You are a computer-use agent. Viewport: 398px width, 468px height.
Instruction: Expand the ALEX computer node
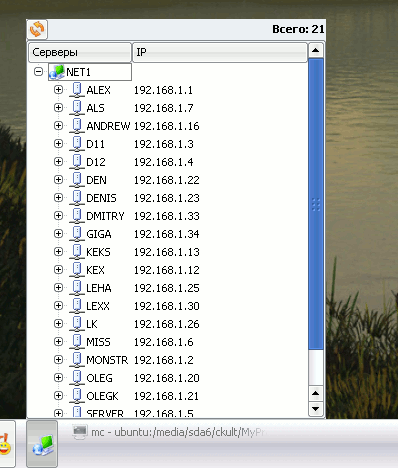click(58, 90)
